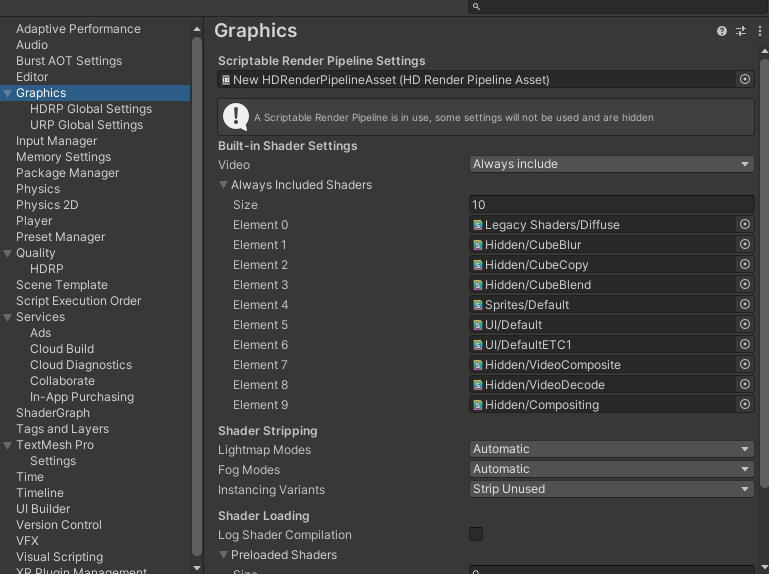Open the Input Manager settings
Viewport: 769px width, 574px height.
coord(56,141)
